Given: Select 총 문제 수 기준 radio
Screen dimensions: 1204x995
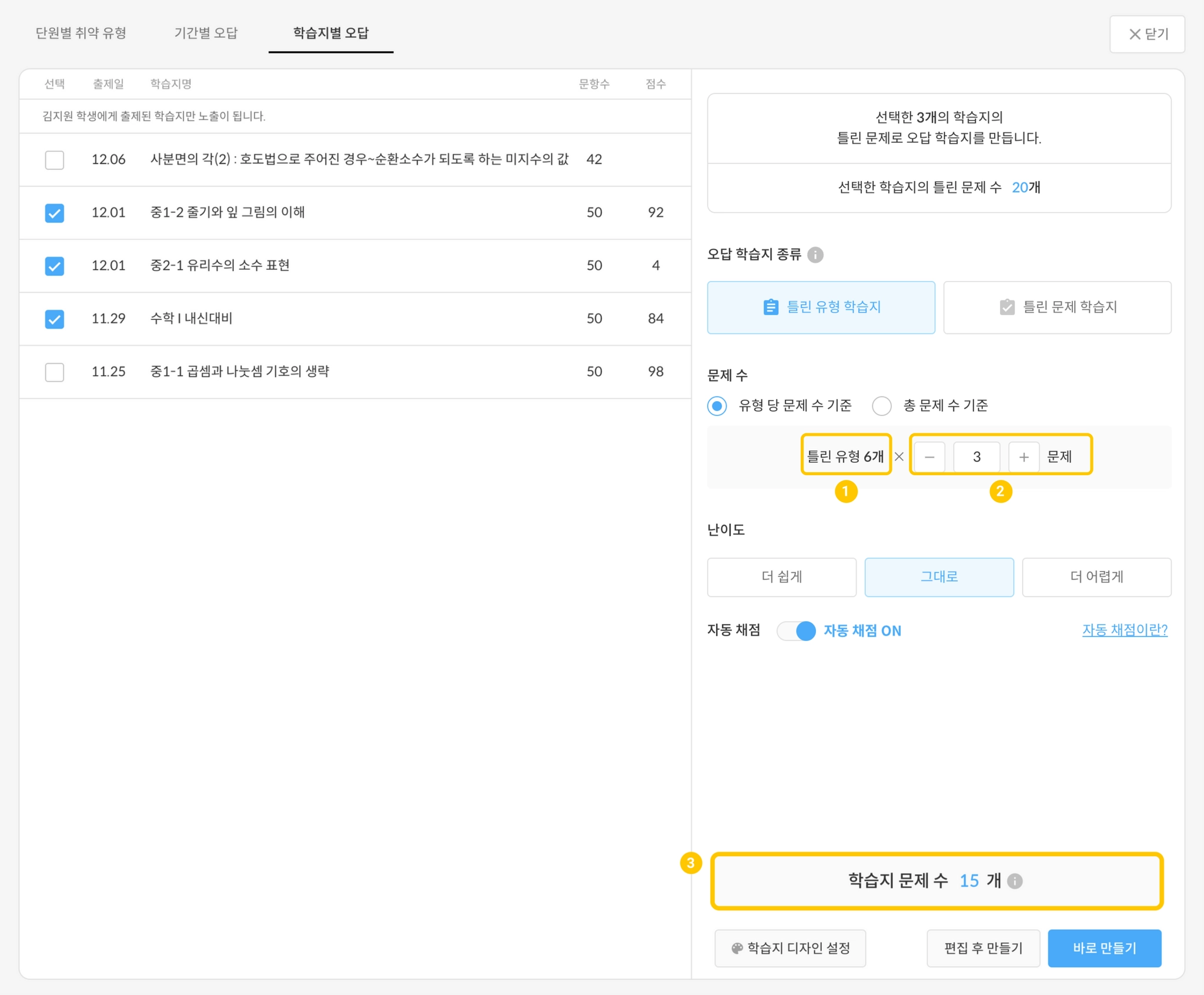Looking at the screenshot, I should (x=881, y=406).
